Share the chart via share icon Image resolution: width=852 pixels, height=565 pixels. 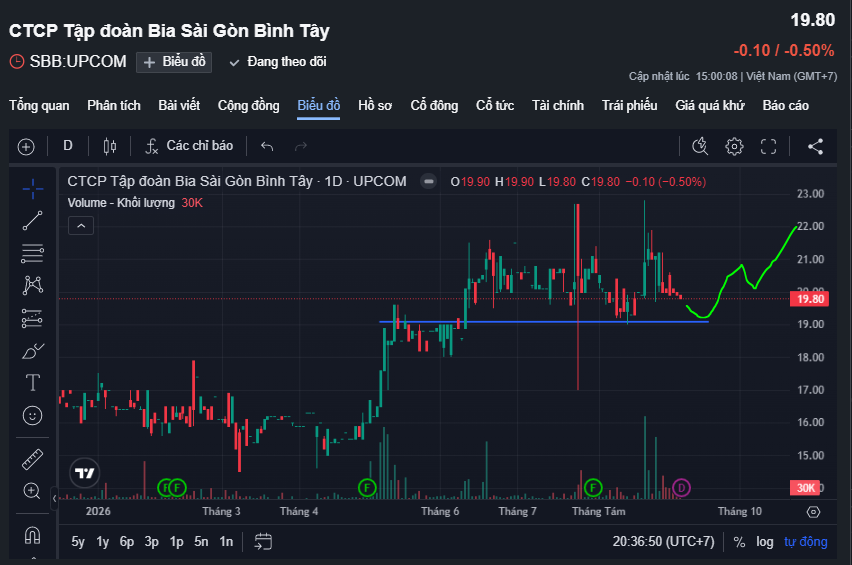815,146
